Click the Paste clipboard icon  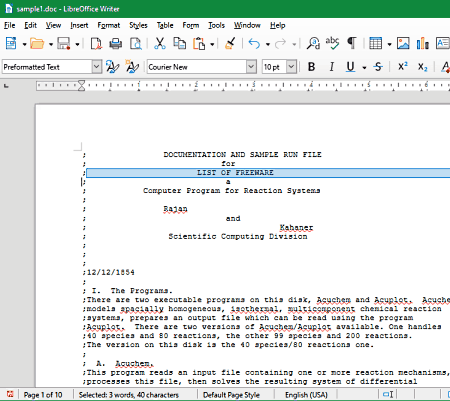click(199, 43)
